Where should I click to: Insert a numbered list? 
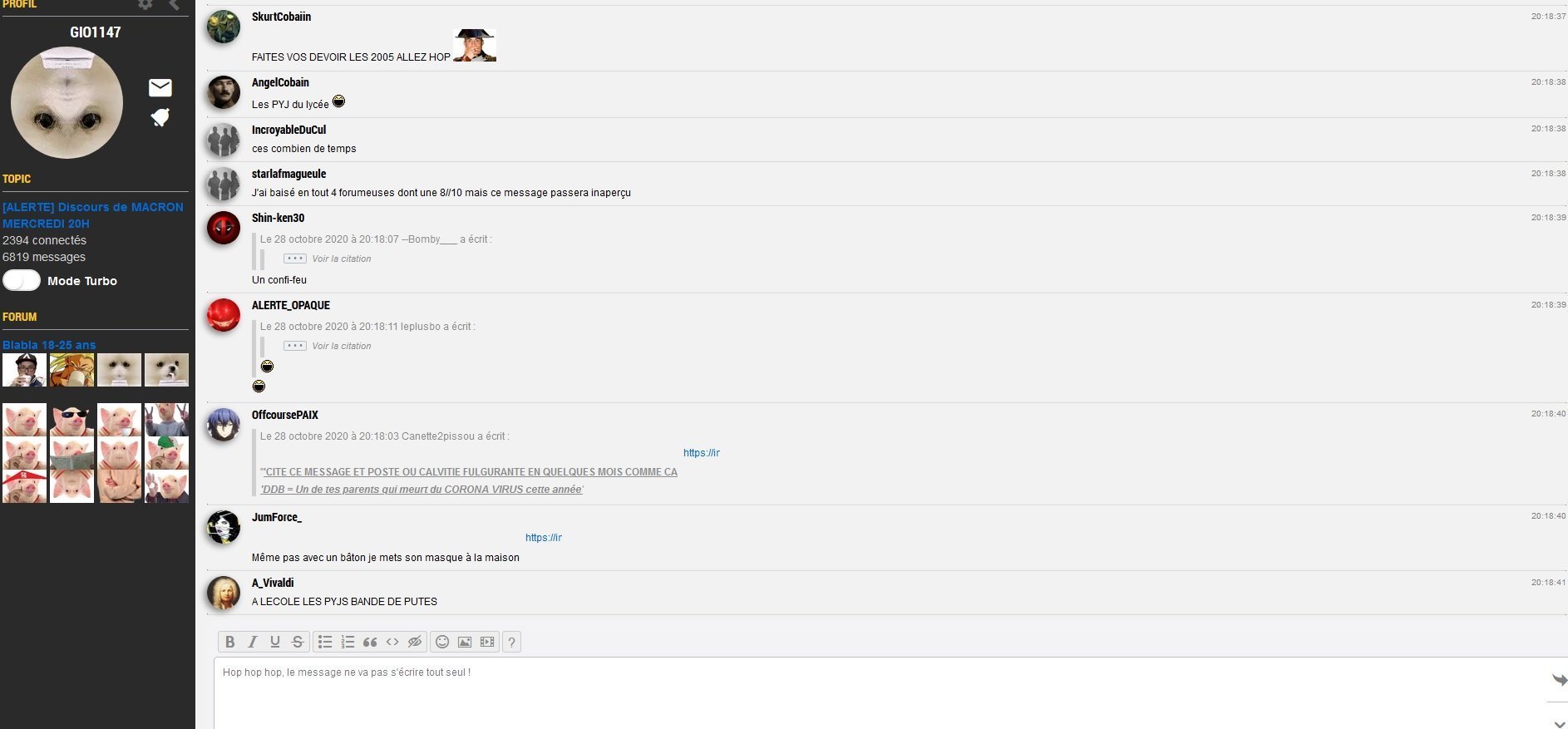tap(348, 642)
